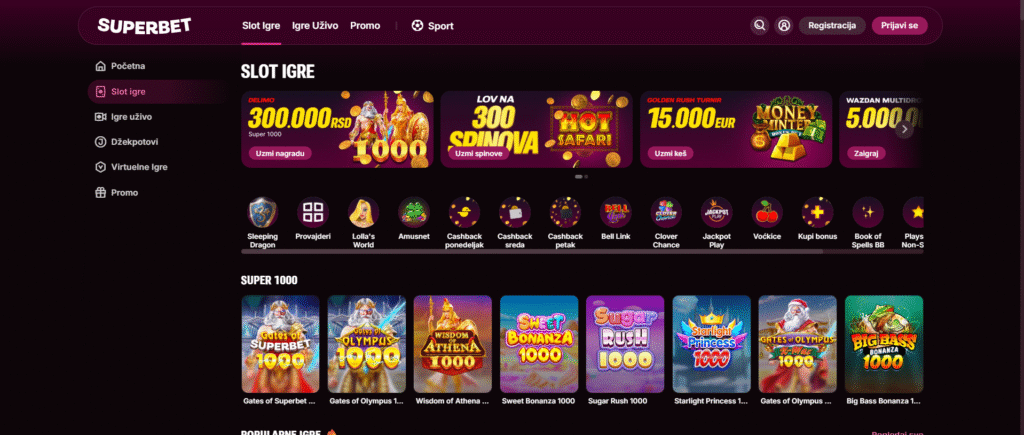Screen dimensions: 1024x435
Task: Click Uzmi spinove on Hot Safari banner
Action: click(478, 153)
